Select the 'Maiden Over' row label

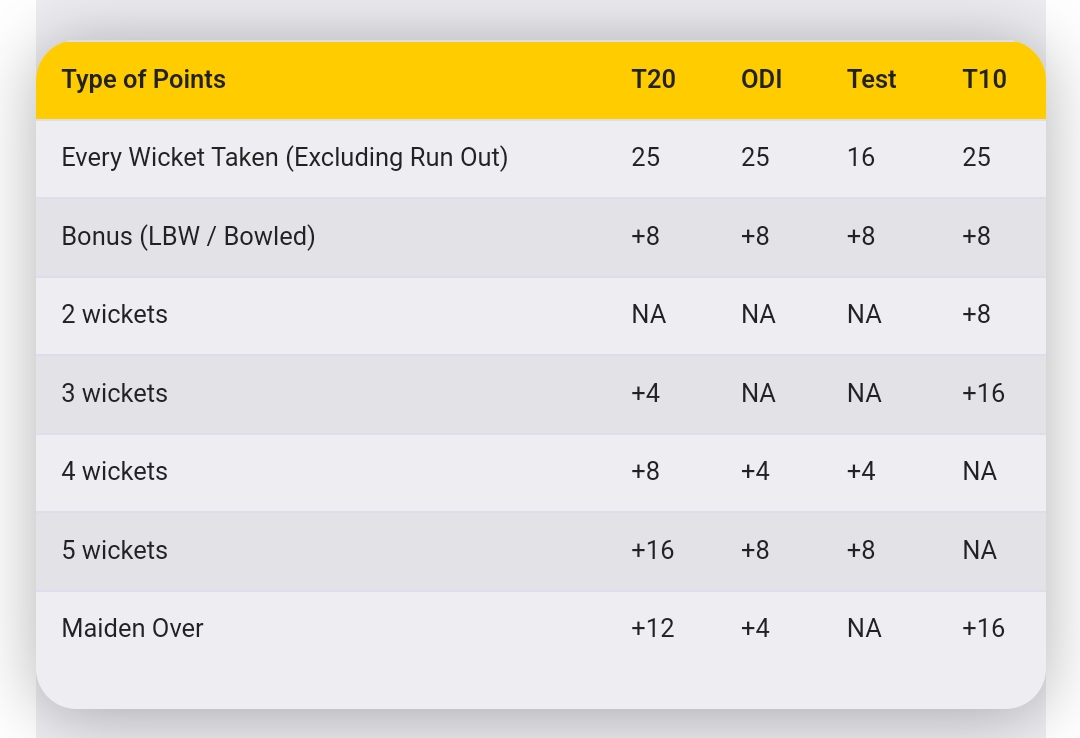(x=132, y=628)
